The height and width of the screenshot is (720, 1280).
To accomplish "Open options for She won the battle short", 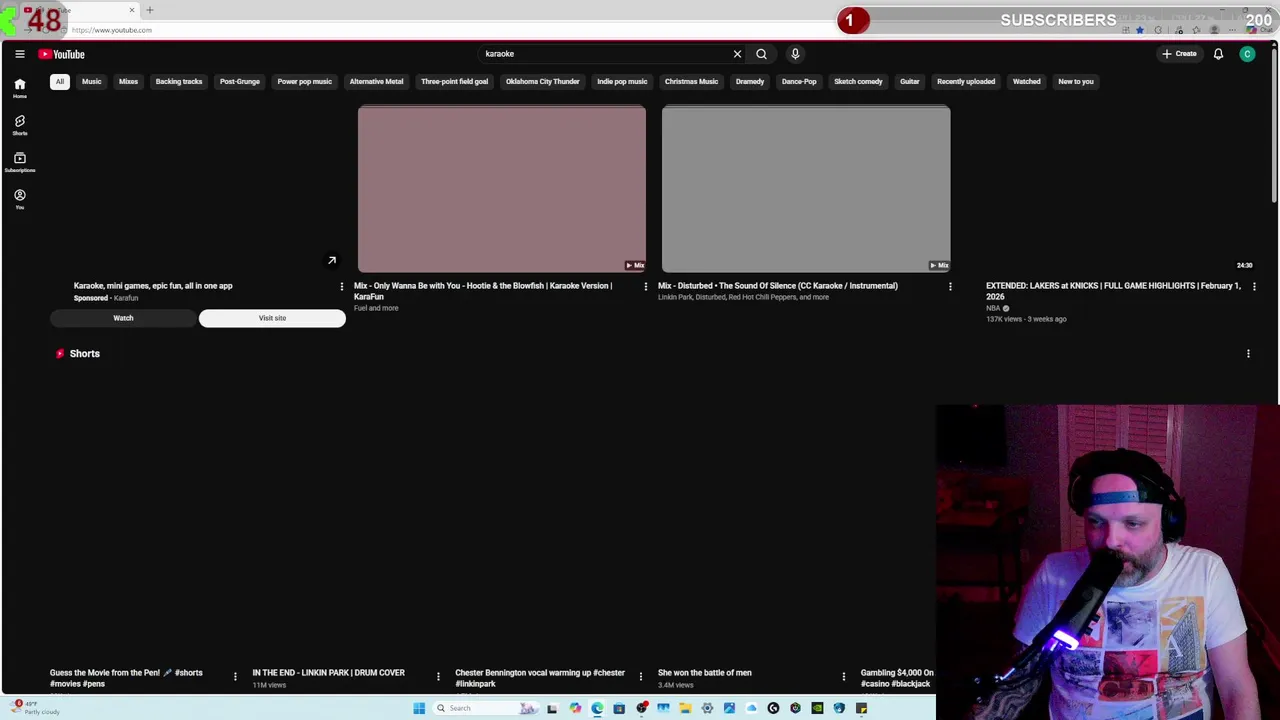I will [843, 676].
